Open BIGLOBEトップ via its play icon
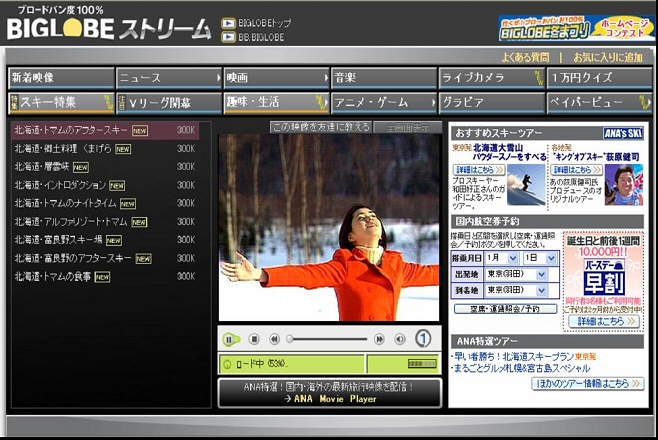Screen dimensions: 658x440 (228, 23)
